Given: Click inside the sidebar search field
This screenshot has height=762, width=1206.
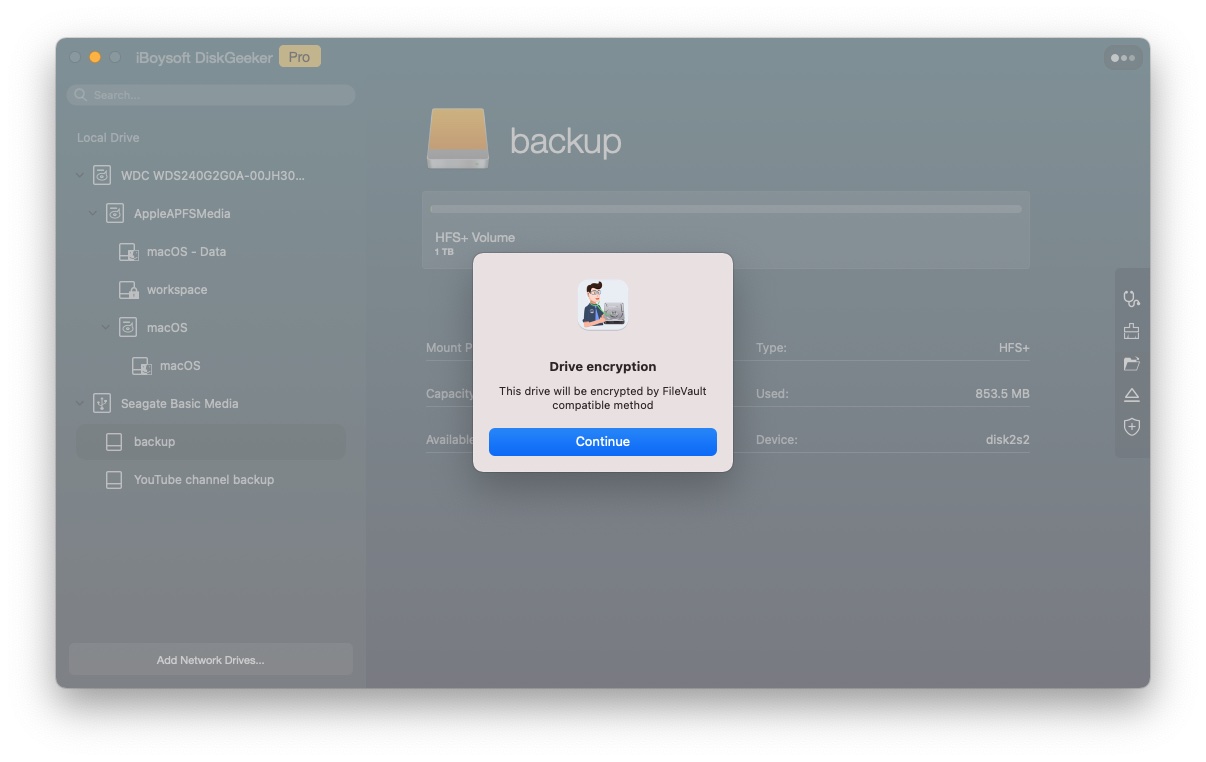Looking at the screenshot, I should click(210, 94).
